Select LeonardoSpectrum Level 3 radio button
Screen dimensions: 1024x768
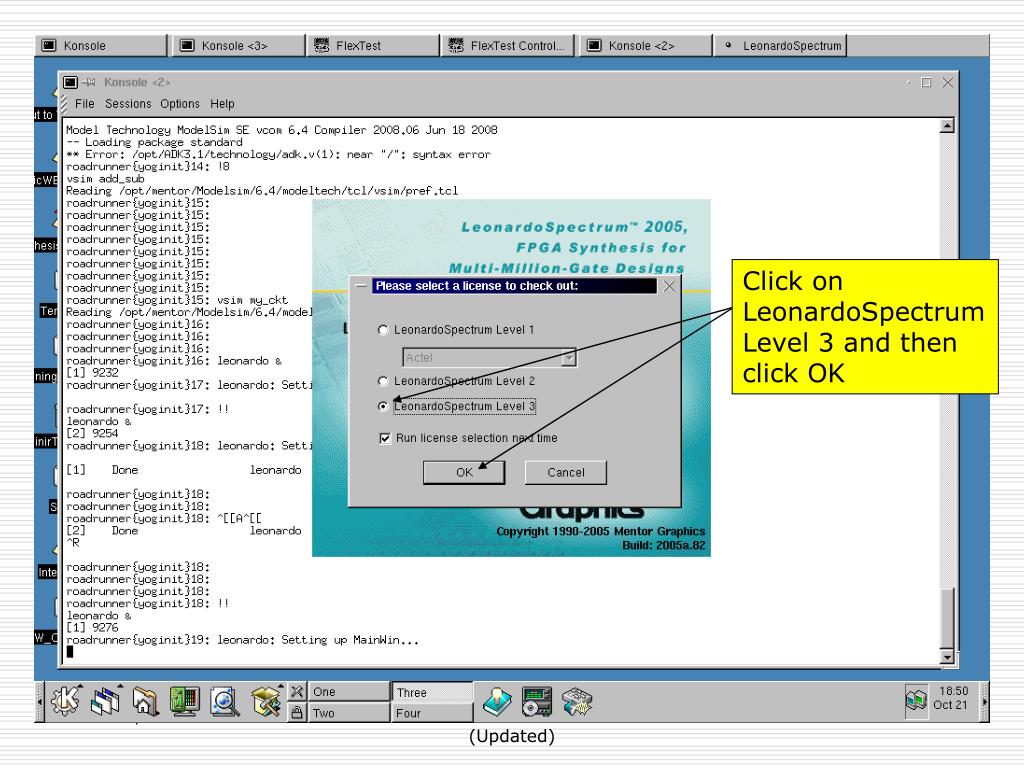tap(383, 406)
